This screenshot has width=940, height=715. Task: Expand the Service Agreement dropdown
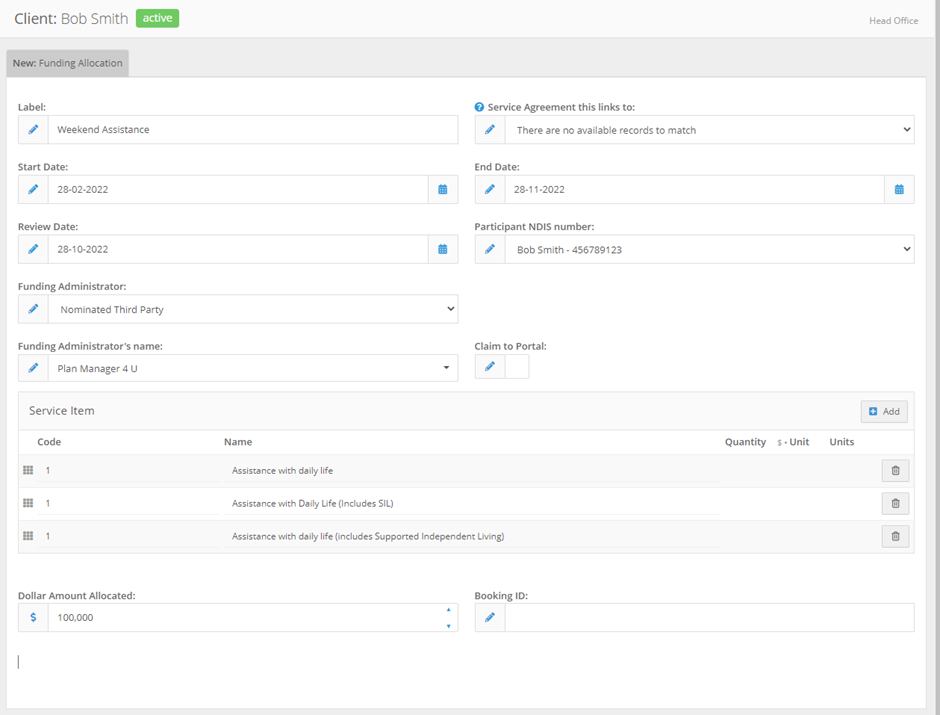click(709, 130)
